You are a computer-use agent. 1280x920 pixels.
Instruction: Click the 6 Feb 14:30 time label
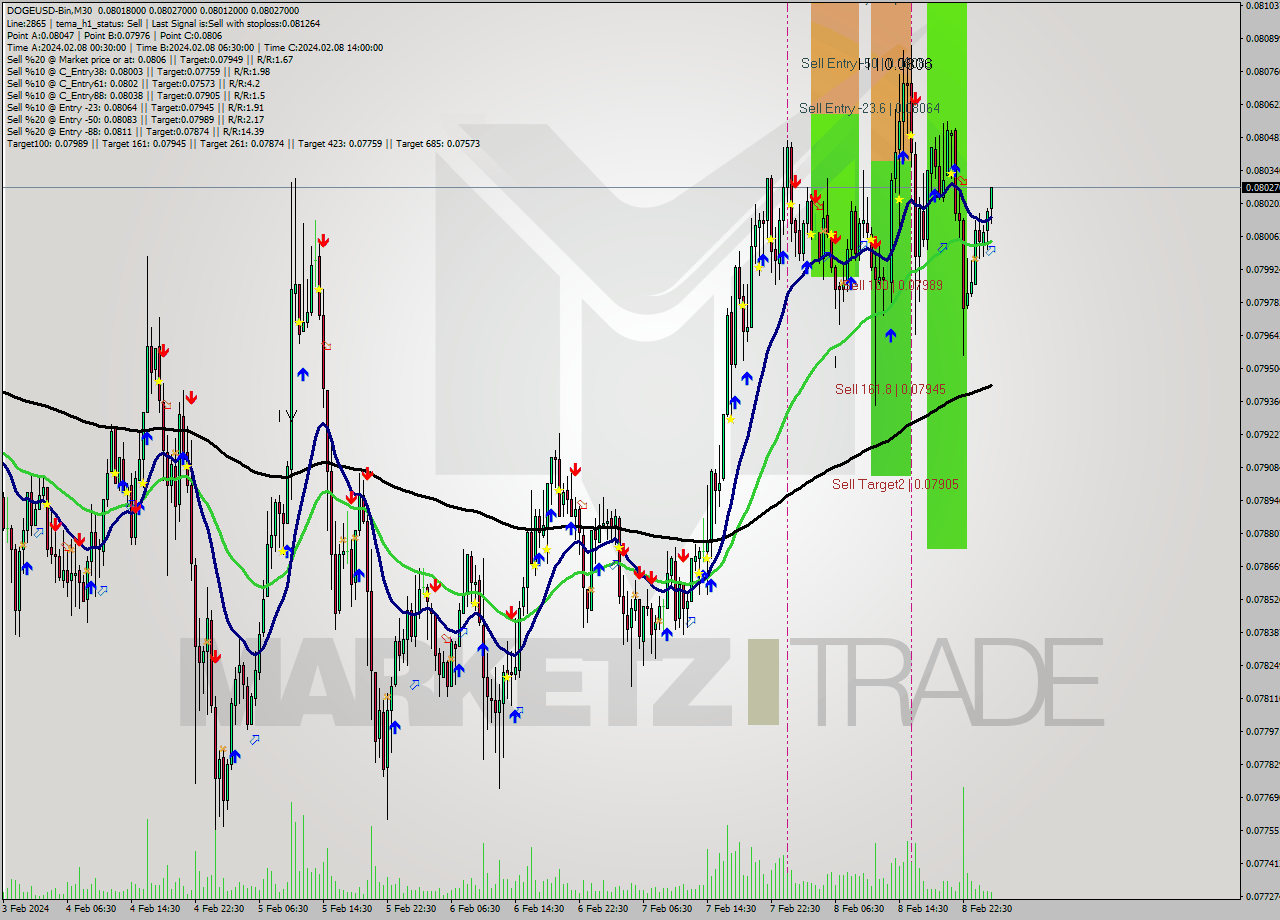coord(538,909)
